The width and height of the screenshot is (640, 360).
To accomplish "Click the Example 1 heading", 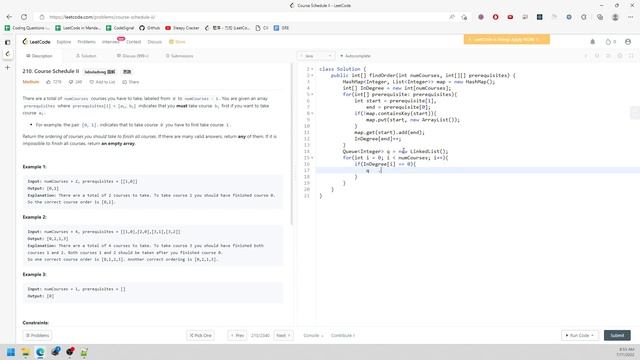I will coord(35,167).
